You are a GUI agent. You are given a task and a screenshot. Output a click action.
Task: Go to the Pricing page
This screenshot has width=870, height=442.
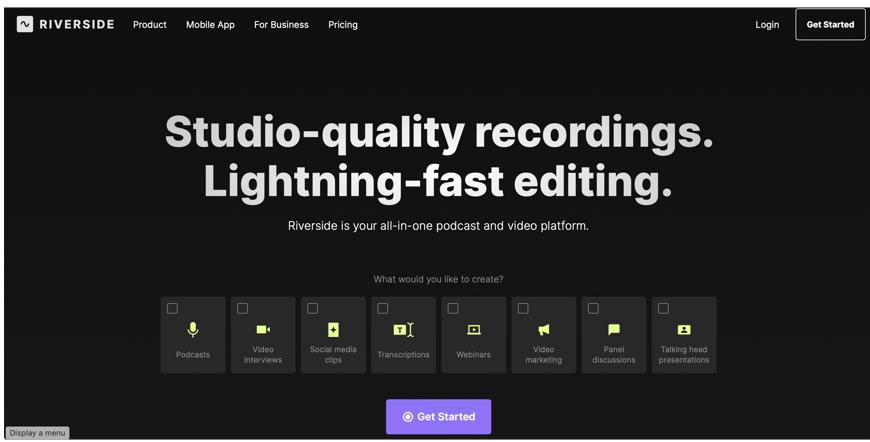[343, 25]
